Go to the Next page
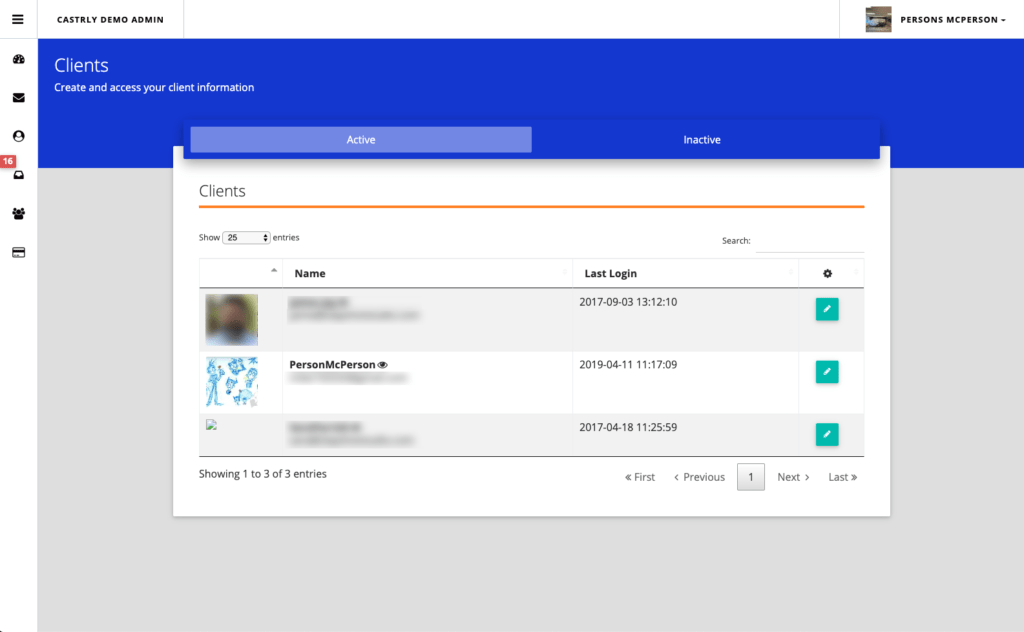 click(793, 477)
